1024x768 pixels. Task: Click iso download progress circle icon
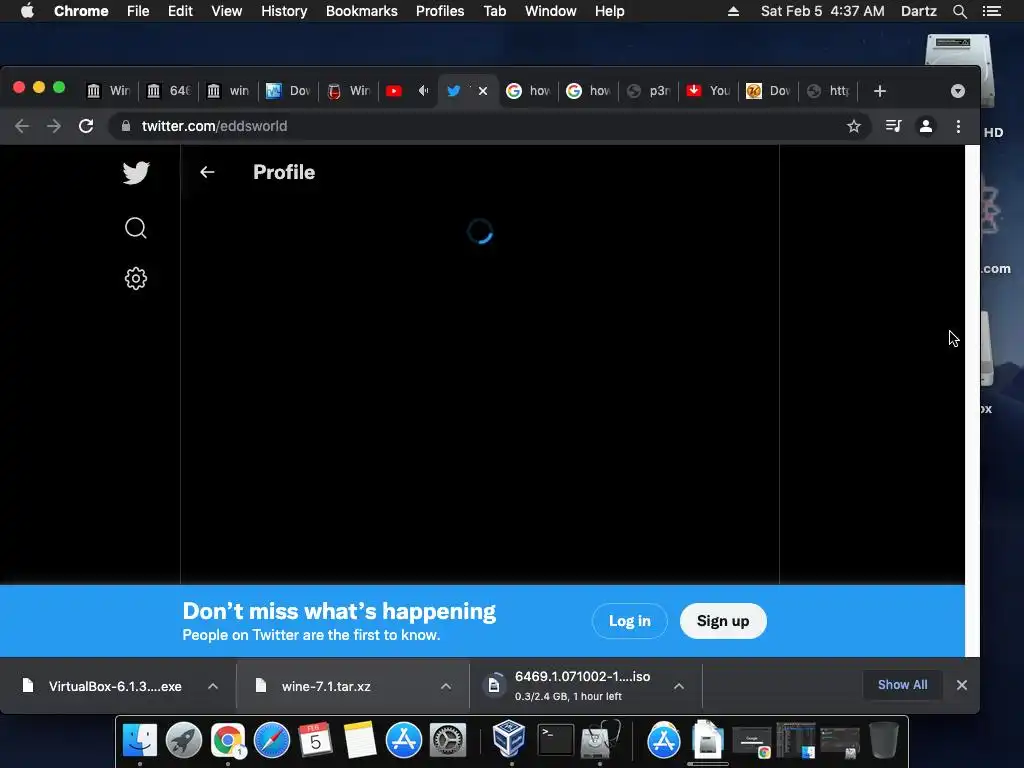point(494,686)
